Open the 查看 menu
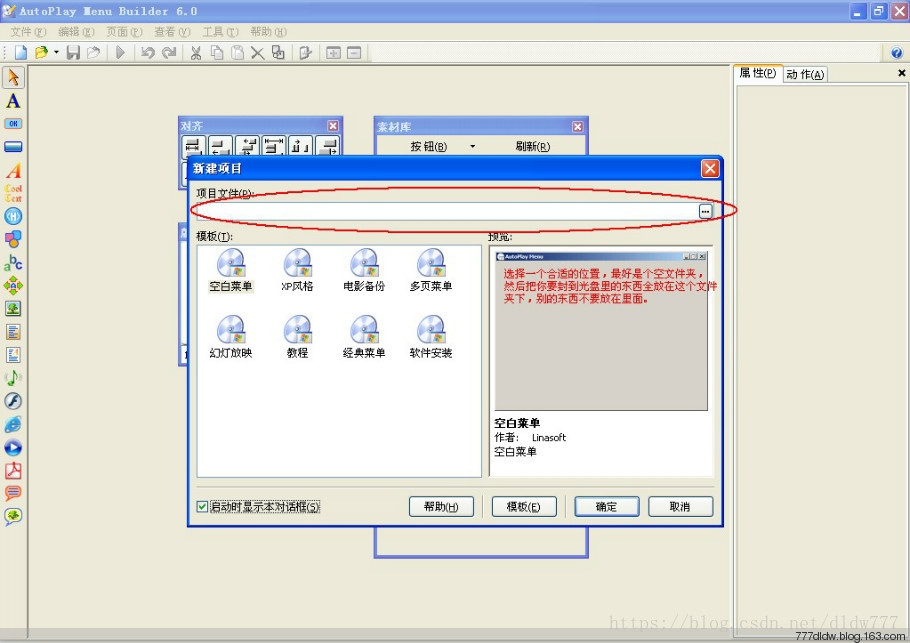 (172, 31)
